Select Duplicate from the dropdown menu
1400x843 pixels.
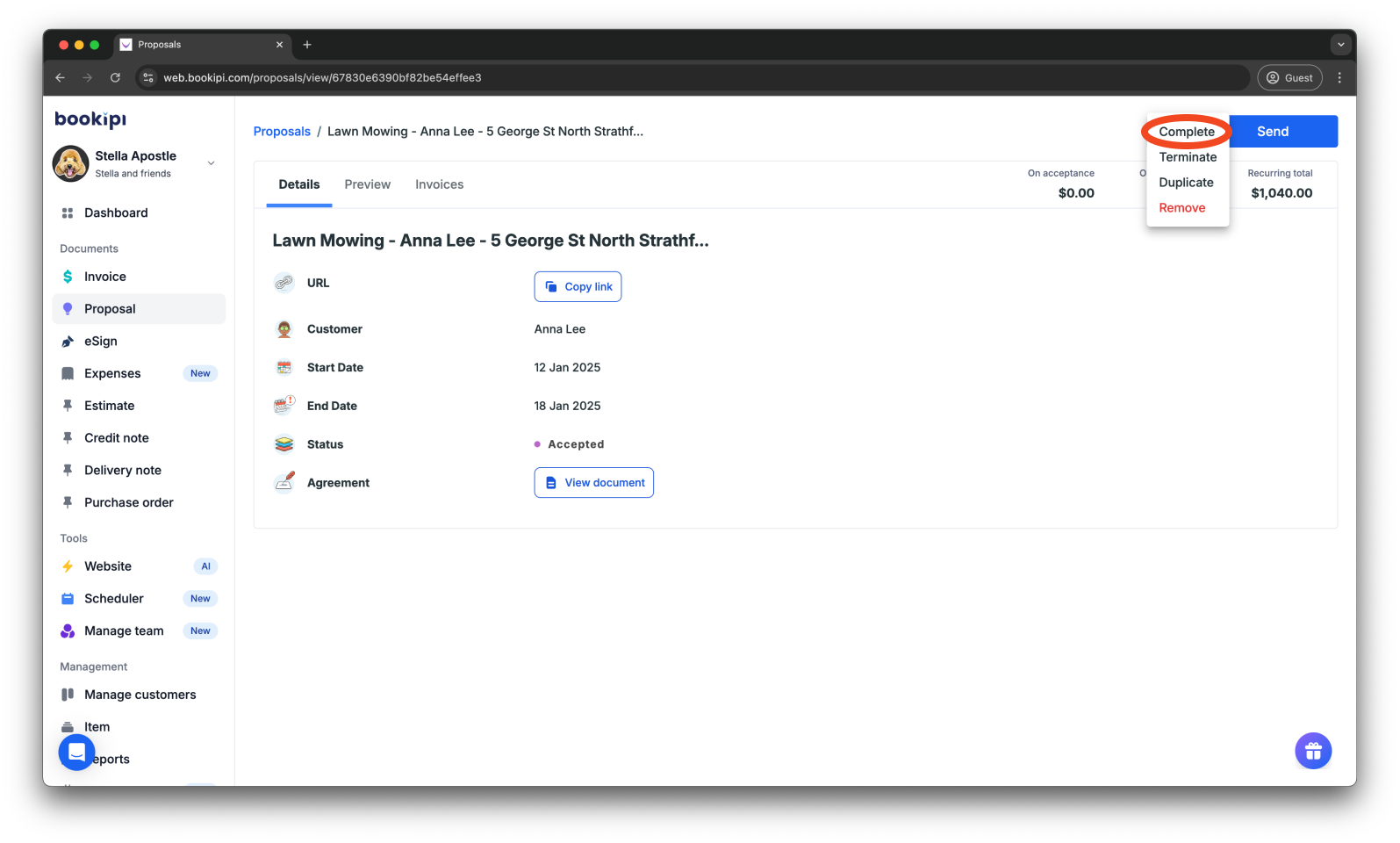coord(1187,183)
